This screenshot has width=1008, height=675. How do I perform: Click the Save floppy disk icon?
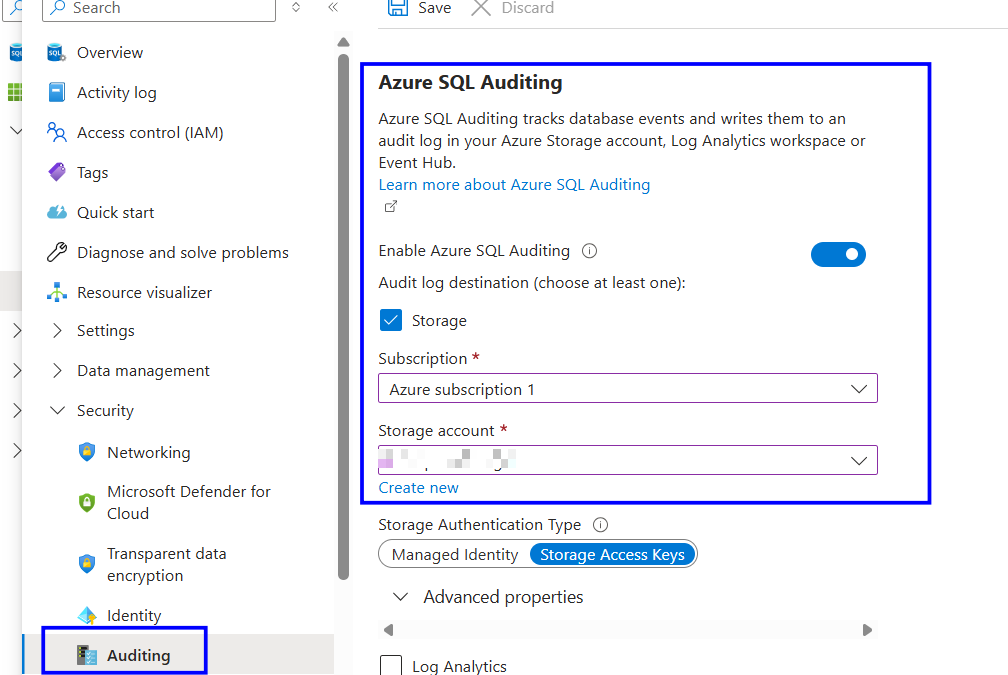[x=397, y=8]
